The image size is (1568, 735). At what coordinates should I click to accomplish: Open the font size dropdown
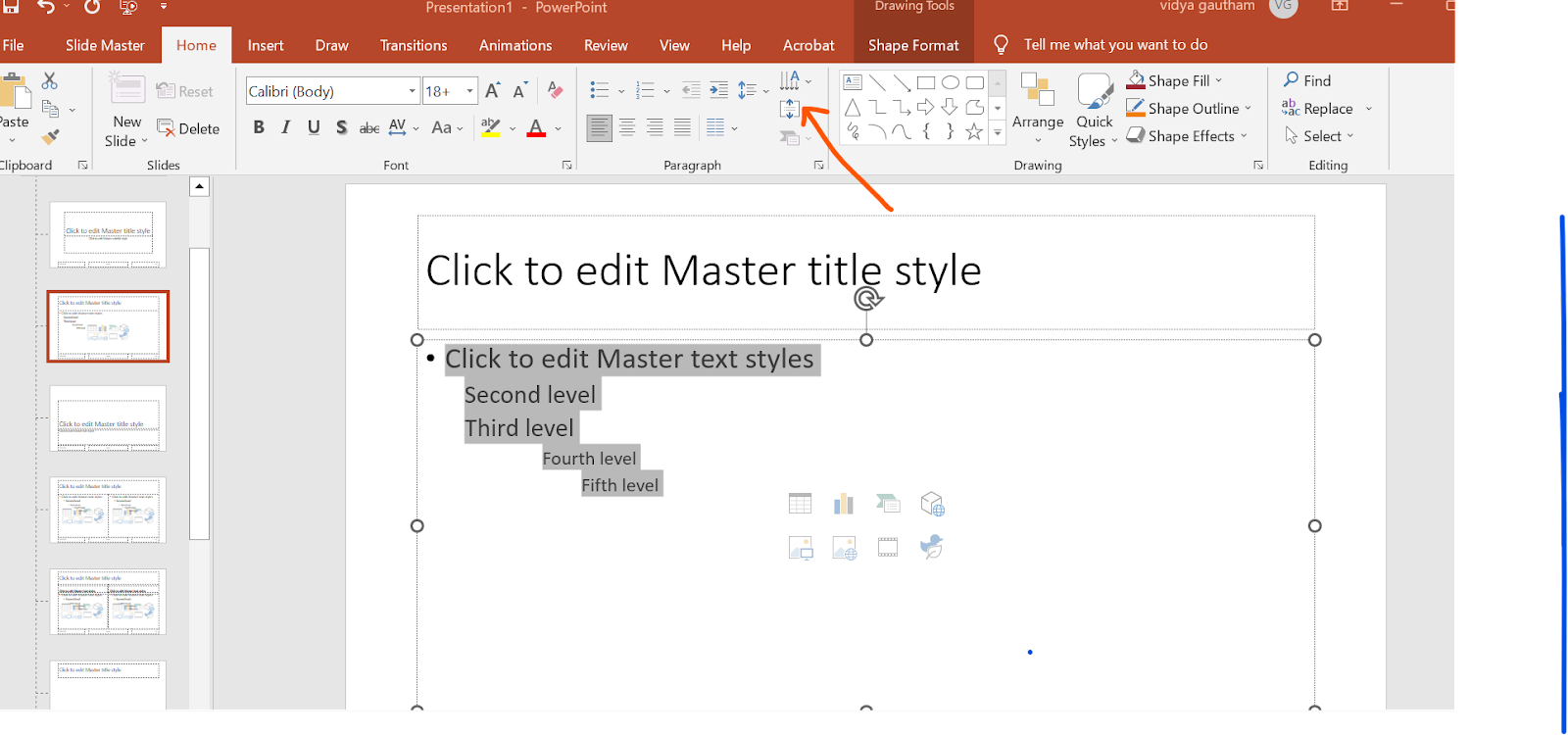pyautogui.click(x=470, y=91)
